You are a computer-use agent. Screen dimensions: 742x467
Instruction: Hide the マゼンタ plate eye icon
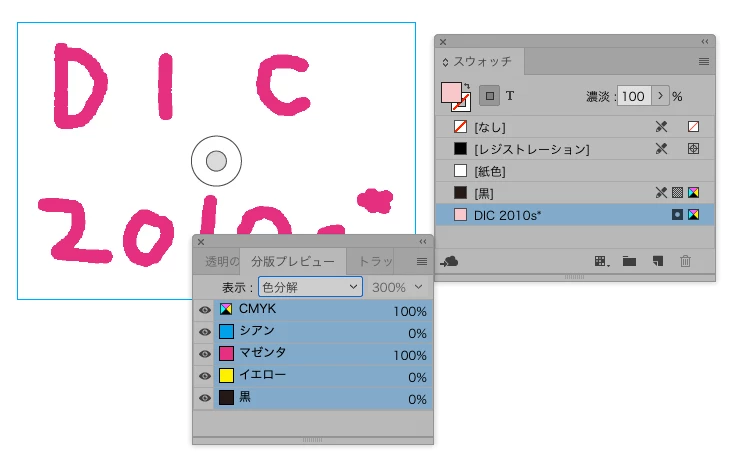205,354
